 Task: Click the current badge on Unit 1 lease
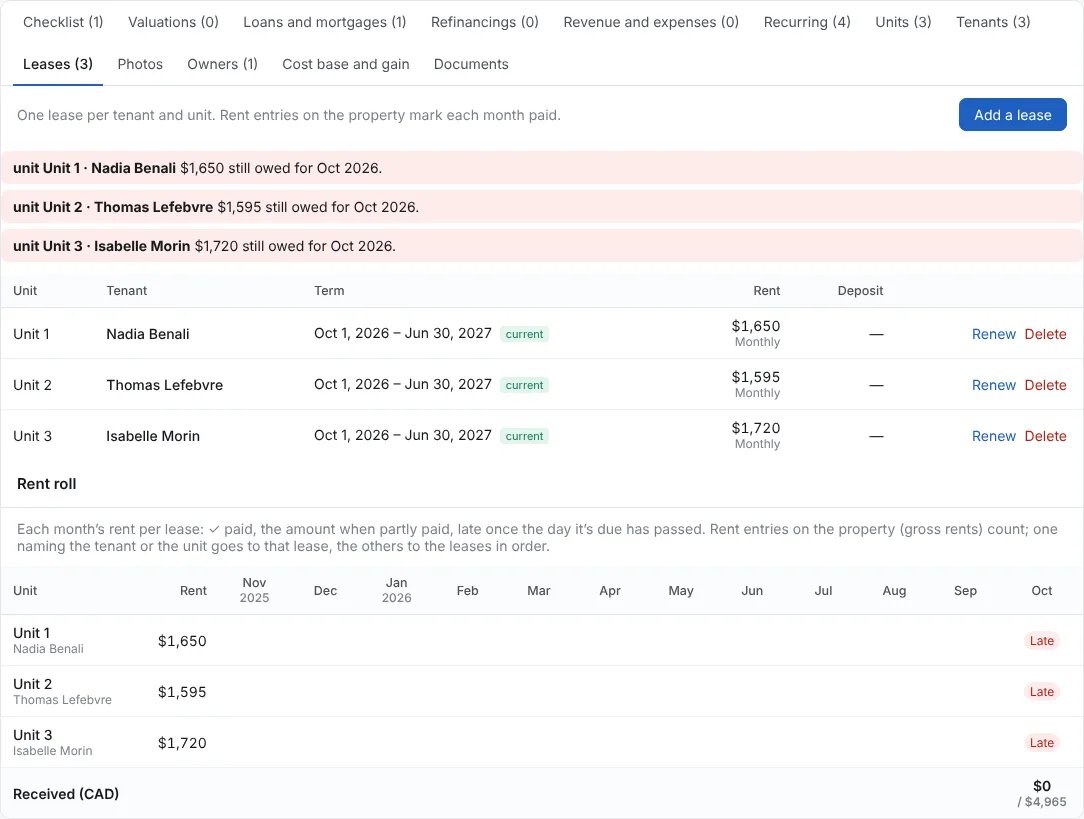(x=524, y=334)
